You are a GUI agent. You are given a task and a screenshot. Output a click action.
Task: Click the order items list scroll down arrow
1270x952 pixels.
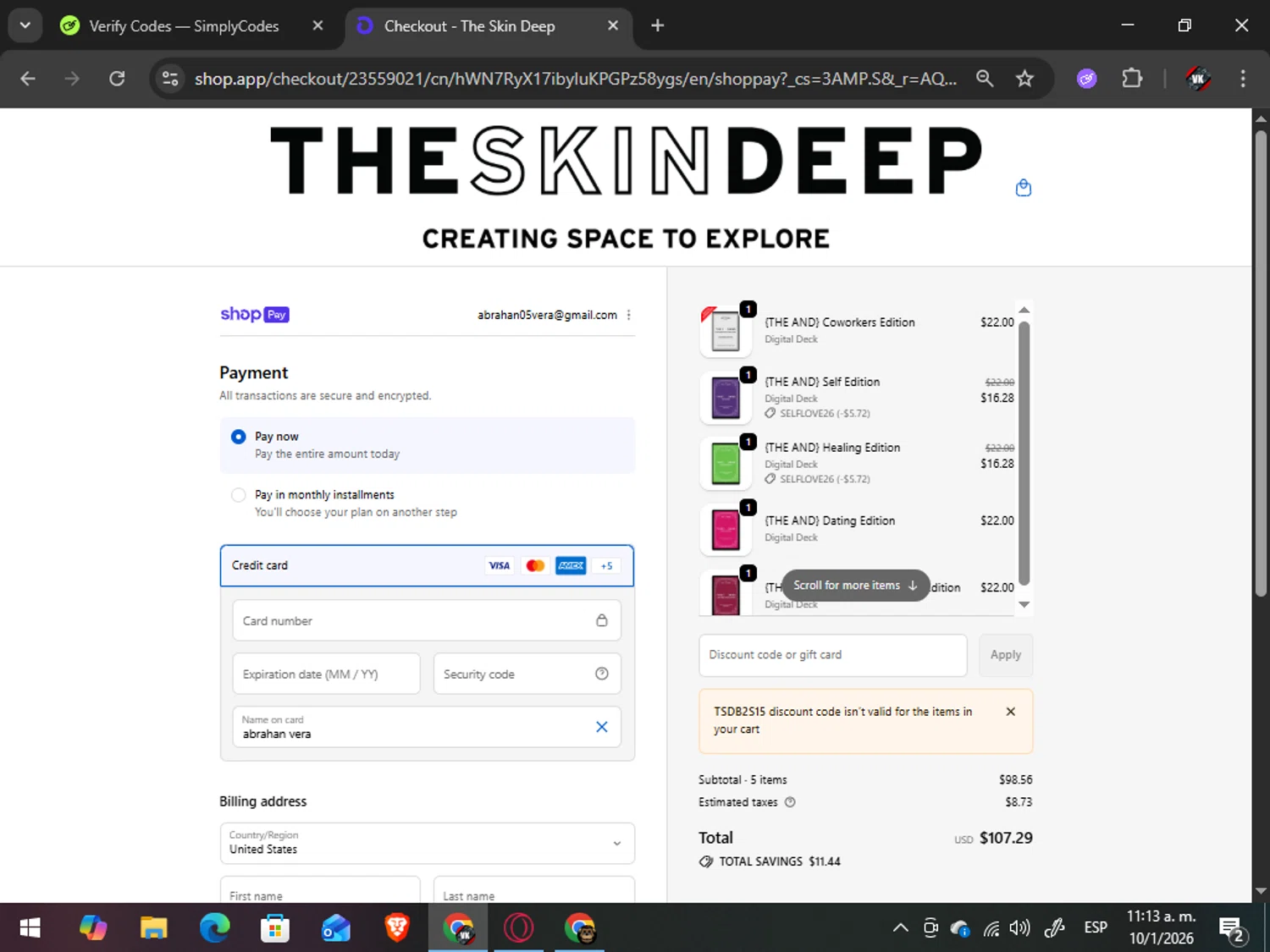tap(1024, 604)
